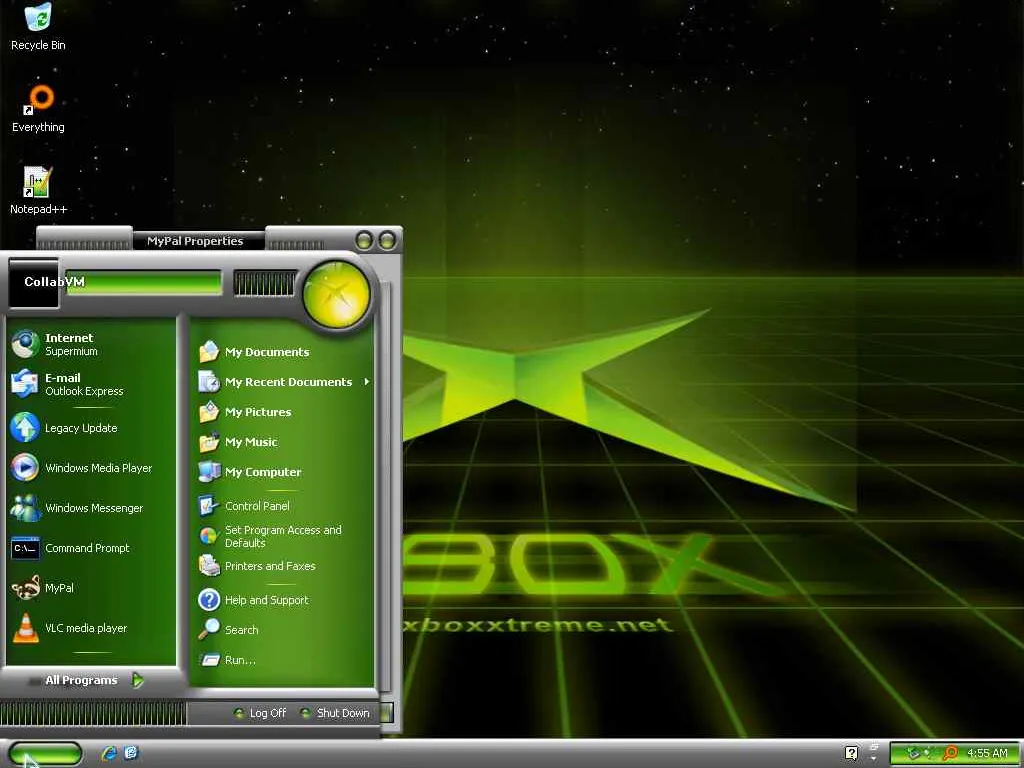Expand All Programs list
The image size is (1024, 768).
point(94,680)
